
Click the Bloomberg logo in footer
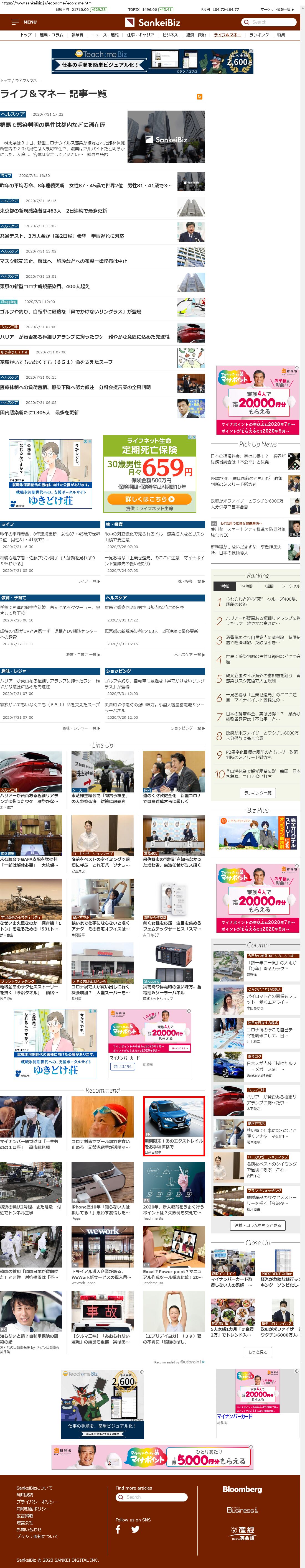coord(242,1490)
